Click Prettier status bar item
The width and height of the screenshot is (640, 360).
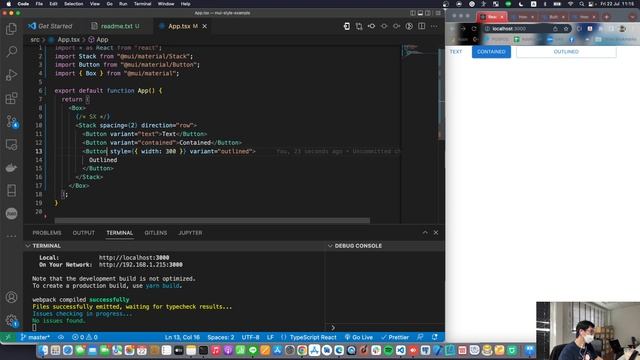tap(395, 337)
